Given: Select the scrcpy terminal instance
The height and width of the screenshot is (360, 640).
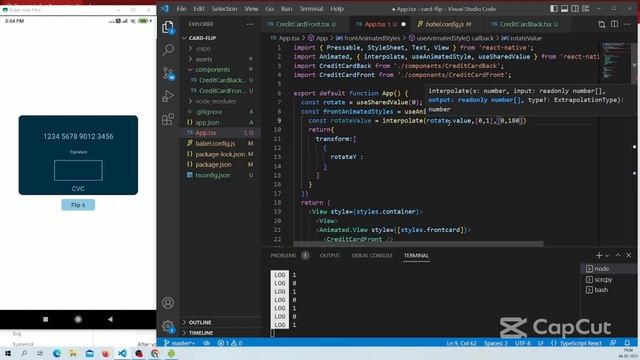Looking at the screenshot, I should tap(608, 280).
